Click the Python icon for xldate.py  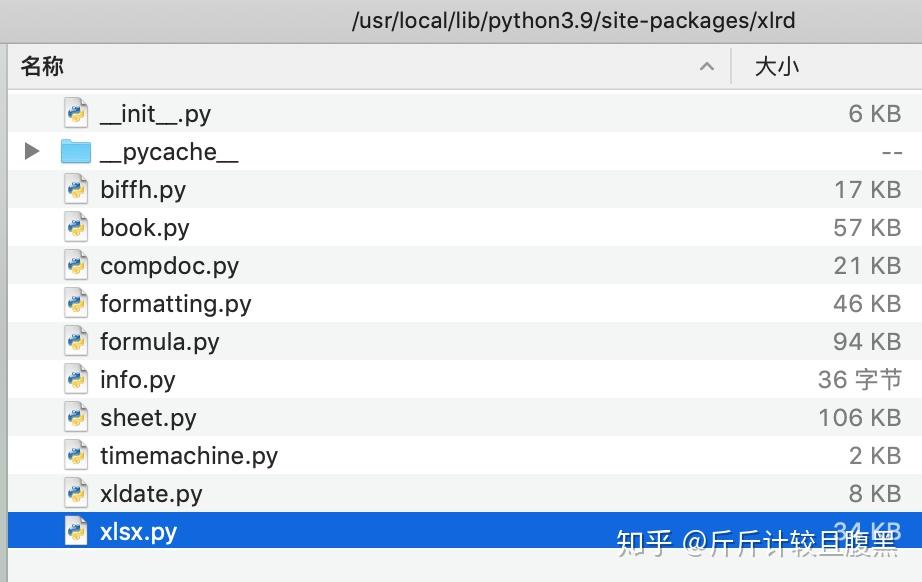(76, 493)
